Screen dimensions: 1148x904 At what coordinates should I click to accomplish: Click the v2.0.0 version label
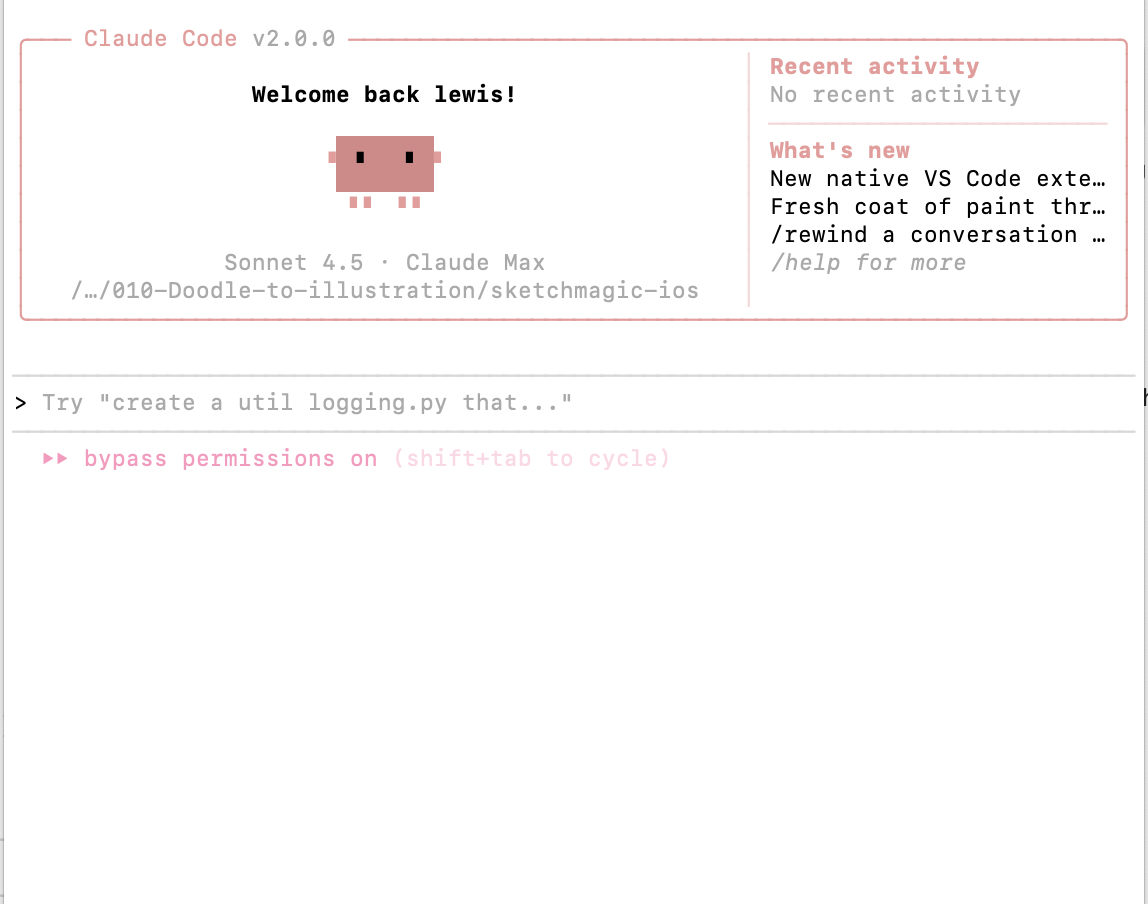click(294, 38)
